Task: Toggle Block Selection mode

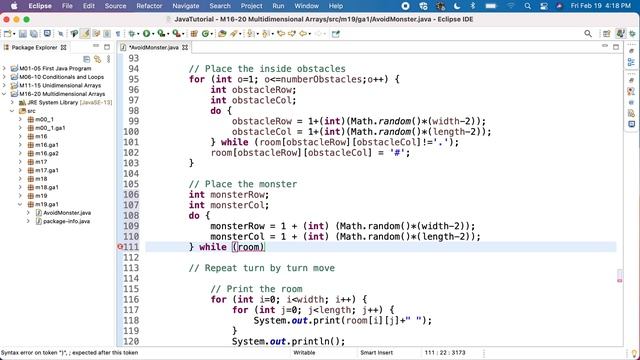Action: pyautogui.click(x=107, y=34)
